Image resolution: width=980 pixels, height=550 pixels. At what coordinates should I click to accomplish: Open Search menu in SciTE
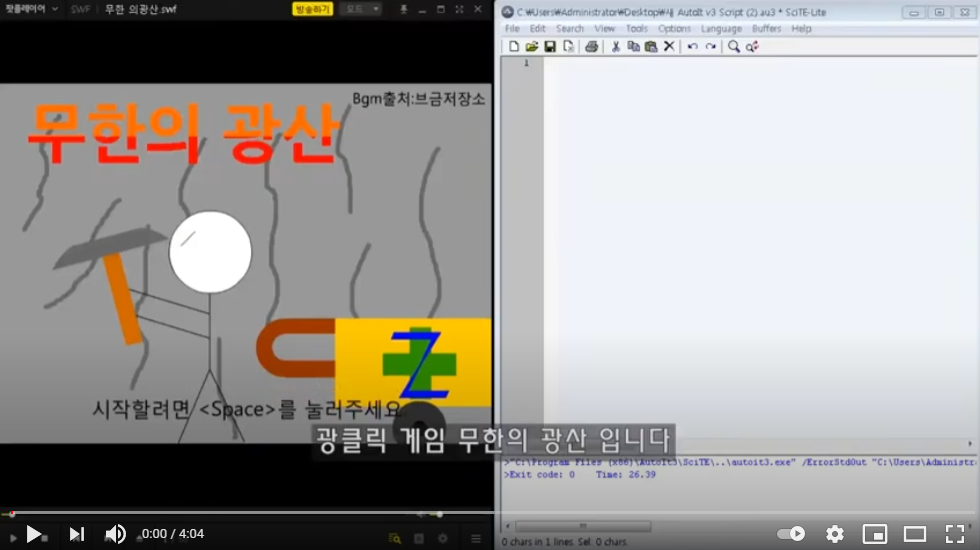[569, 29]
